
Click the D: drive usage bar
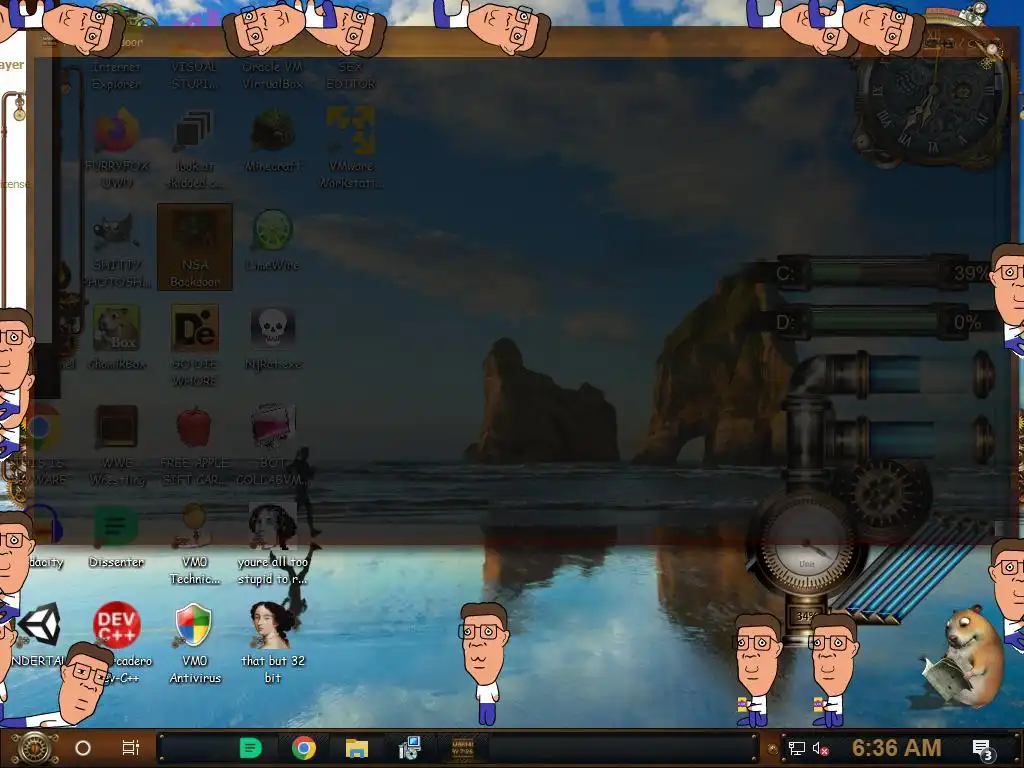coord(883,323)
